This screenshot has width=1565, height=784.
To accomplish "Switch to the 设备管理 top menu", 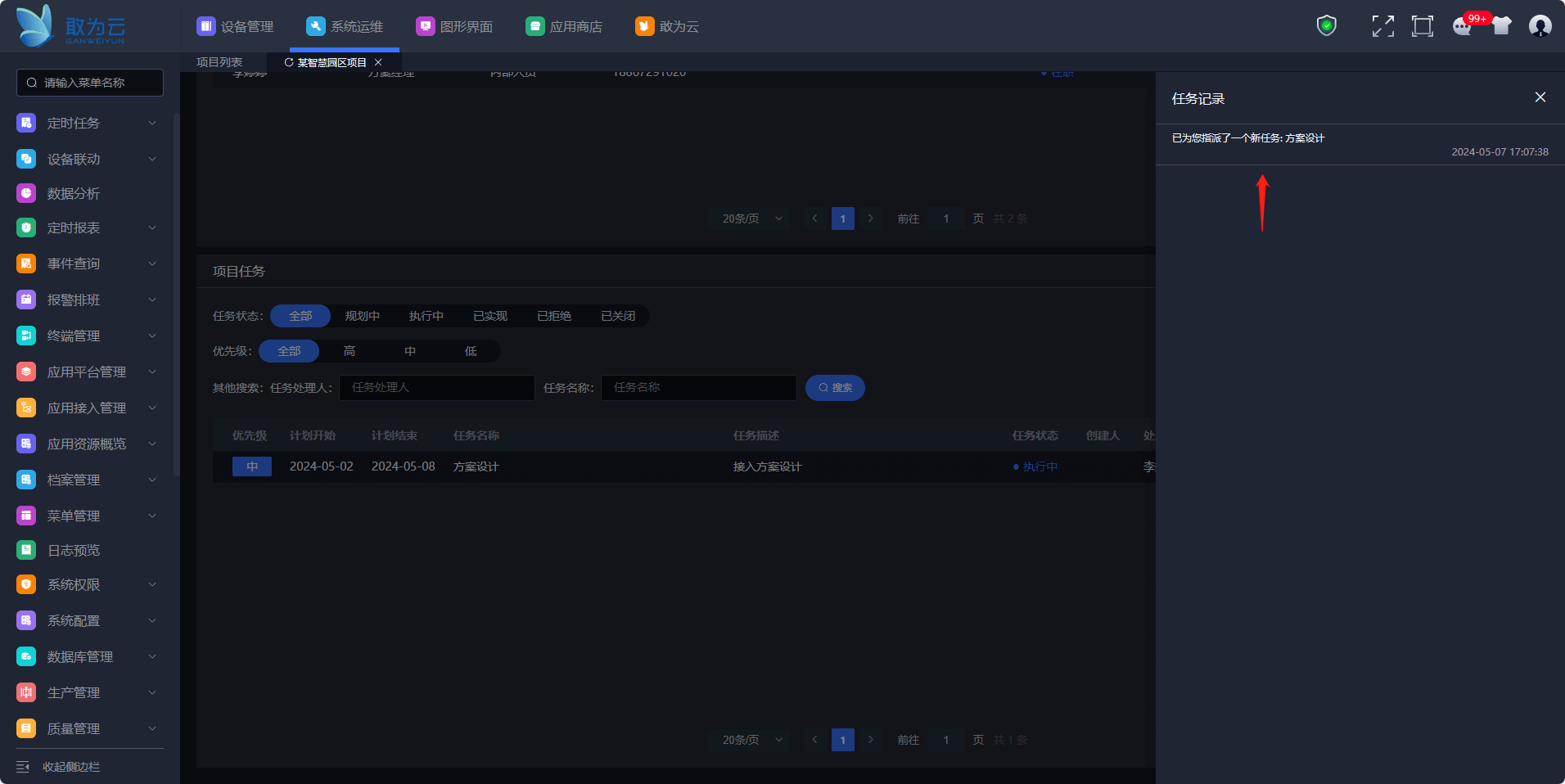I will coord(236,26).
